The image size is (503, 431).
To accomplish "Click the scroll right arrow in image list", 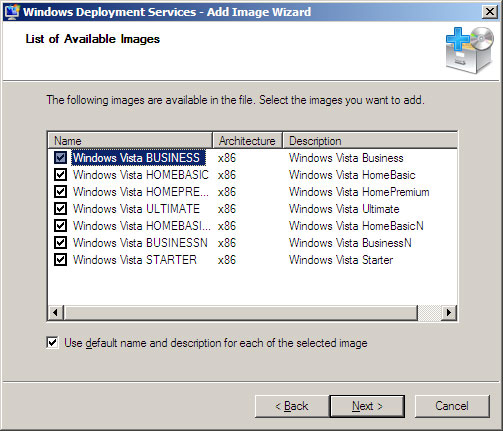I will click(449, 312).
